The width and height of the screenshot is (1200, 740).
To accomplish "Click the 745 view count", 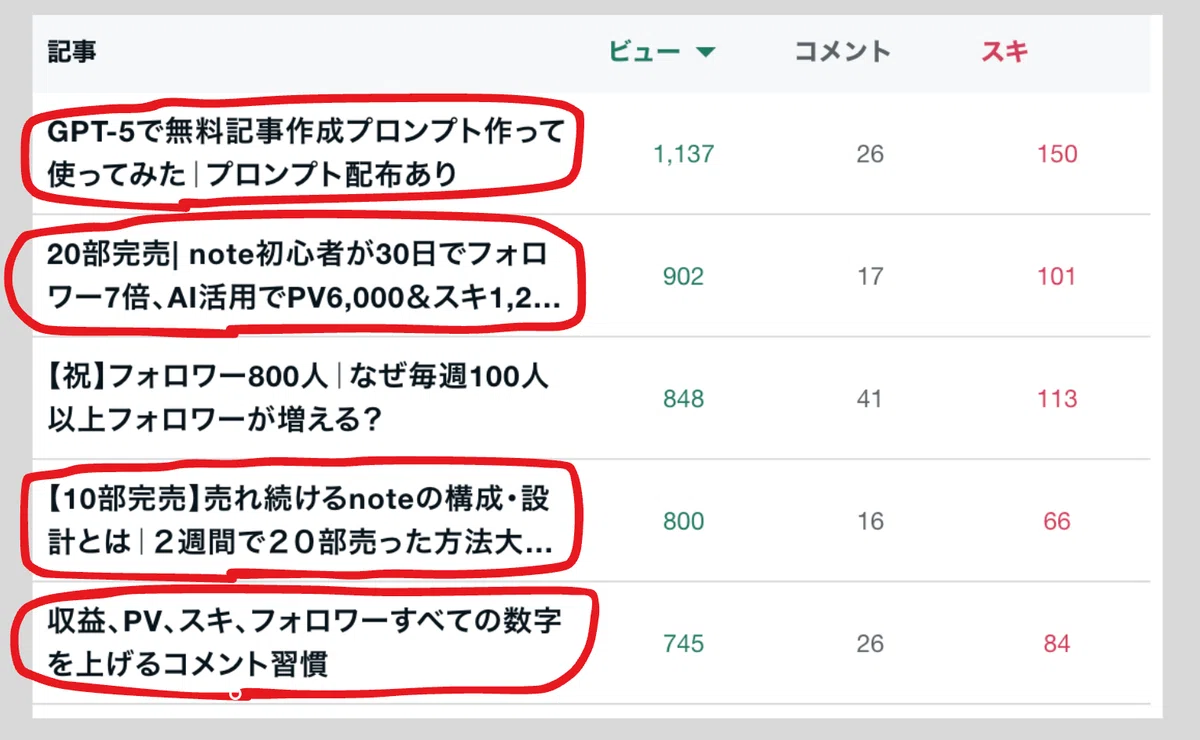I will tap(684, 643).
